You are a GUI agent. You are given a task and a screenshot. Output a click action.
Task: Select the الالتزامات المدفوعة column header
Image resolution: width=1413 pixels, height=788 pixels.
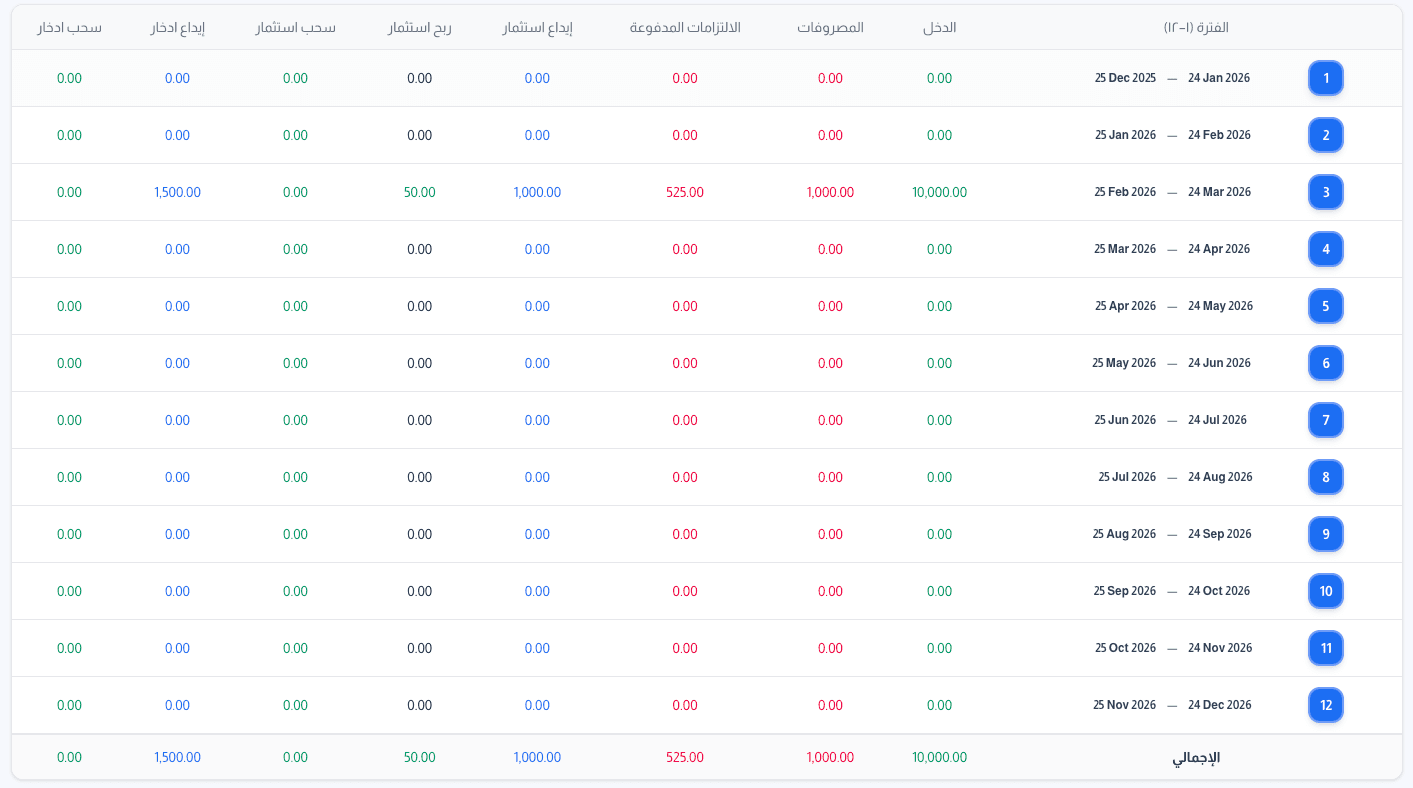pyautogui.click(x=685, y=28)
